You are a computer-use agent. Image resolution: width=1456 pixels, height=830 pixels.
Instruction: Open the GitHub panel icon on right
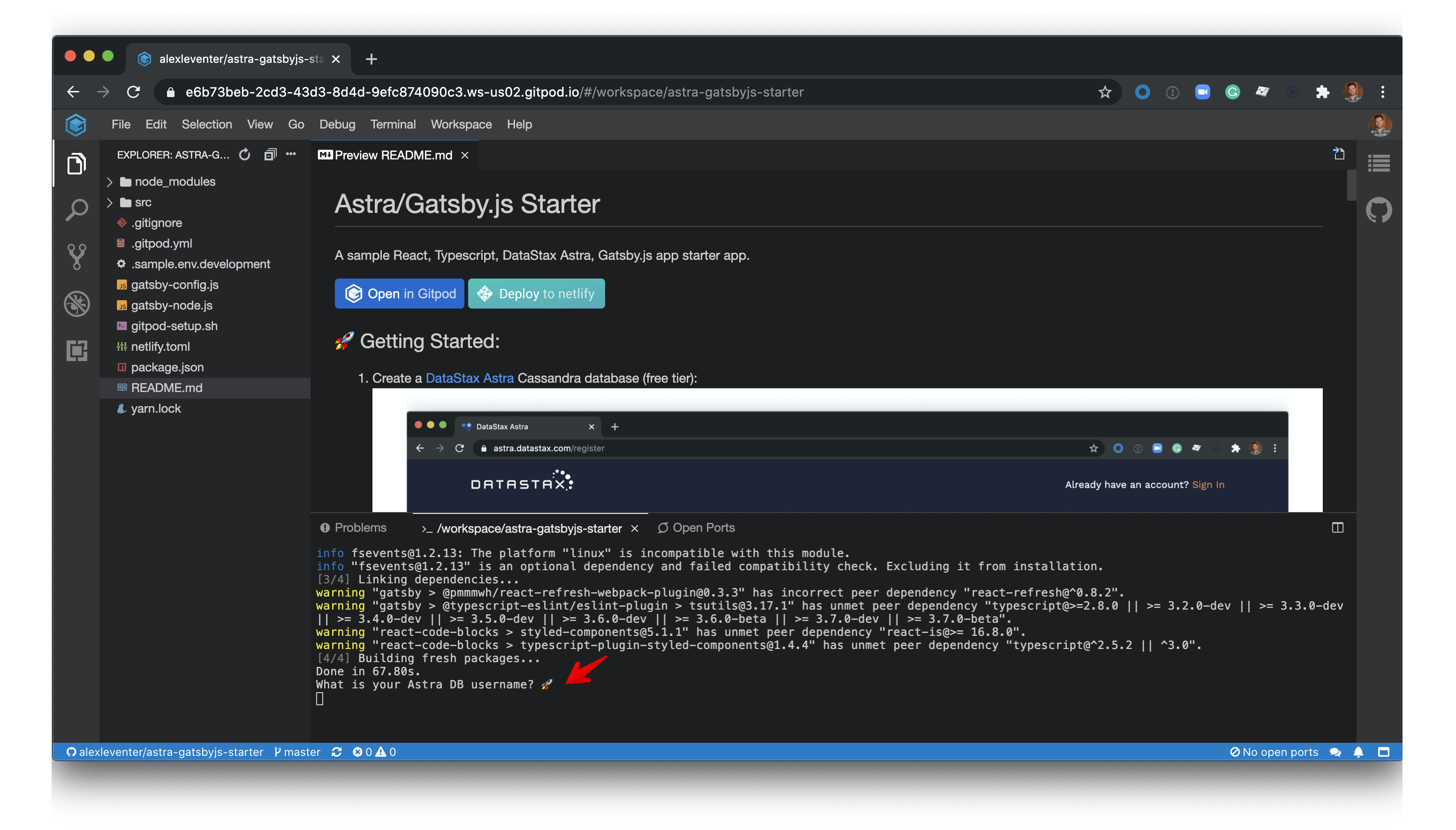pyautogui.click(x=1379, y=211)
